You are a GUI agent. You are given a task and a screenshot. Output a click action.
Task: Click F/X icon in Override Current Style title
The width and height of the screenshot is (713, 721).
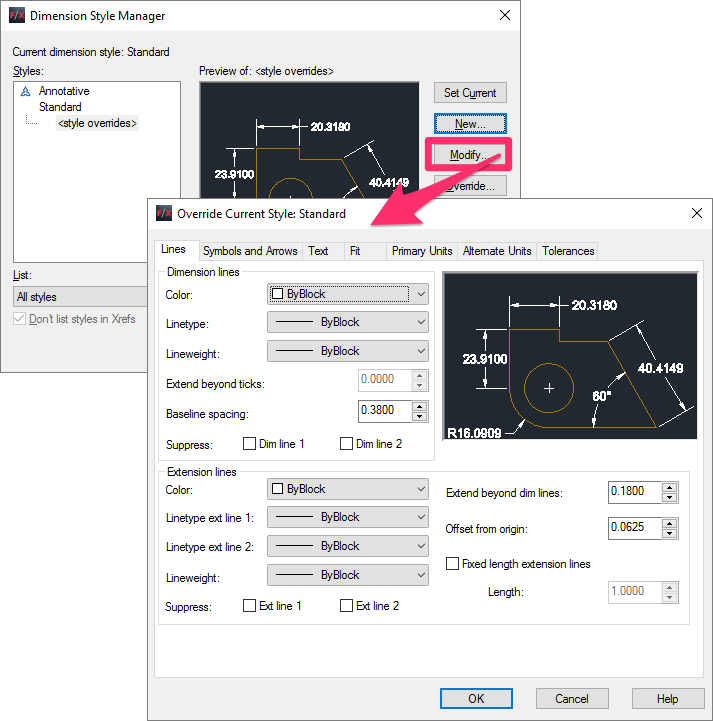click(164, 213)
